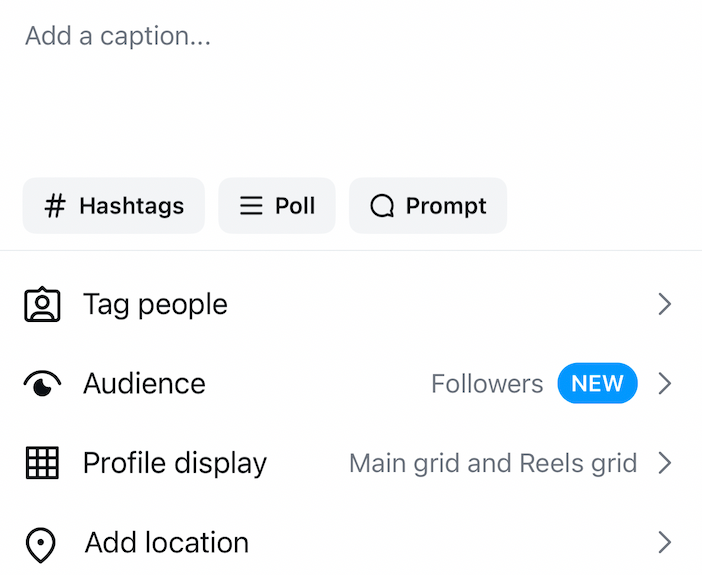Click the prompt speech bubble icon
This screenshot has width=702, height=575.
click(382, 206)
